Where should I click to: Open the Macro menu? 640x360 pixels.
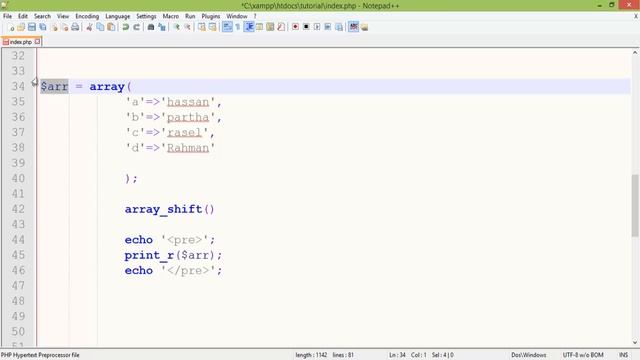(171, 16)
